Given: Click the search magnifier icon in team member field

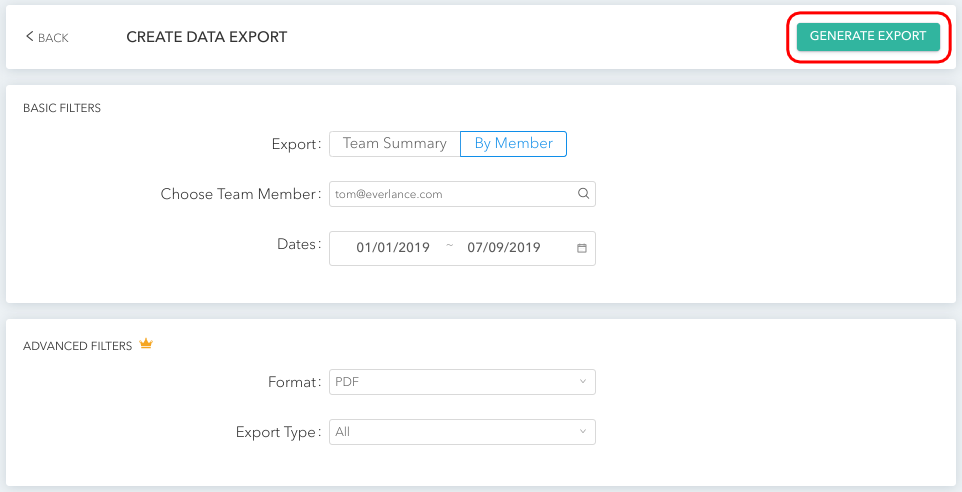Looking at the screenshot, I should click(583, 194).
